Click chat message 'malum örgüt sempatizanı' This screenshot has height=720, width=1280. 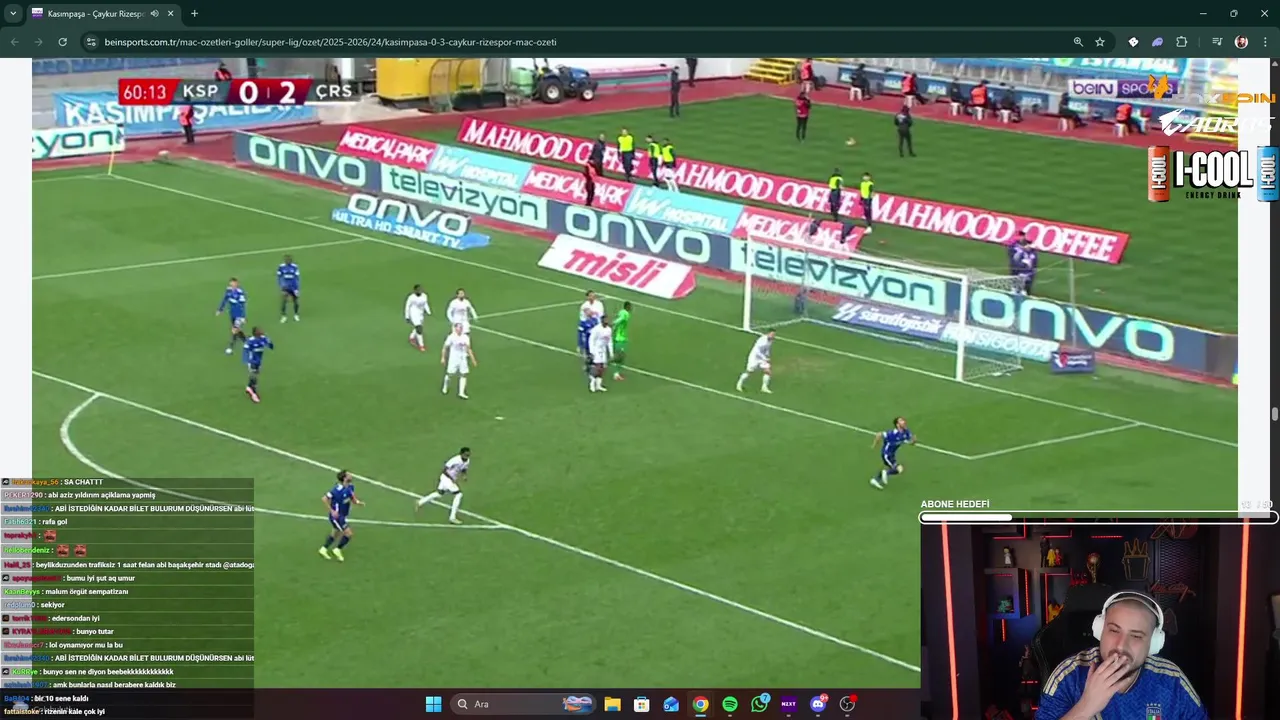[87, 592]
